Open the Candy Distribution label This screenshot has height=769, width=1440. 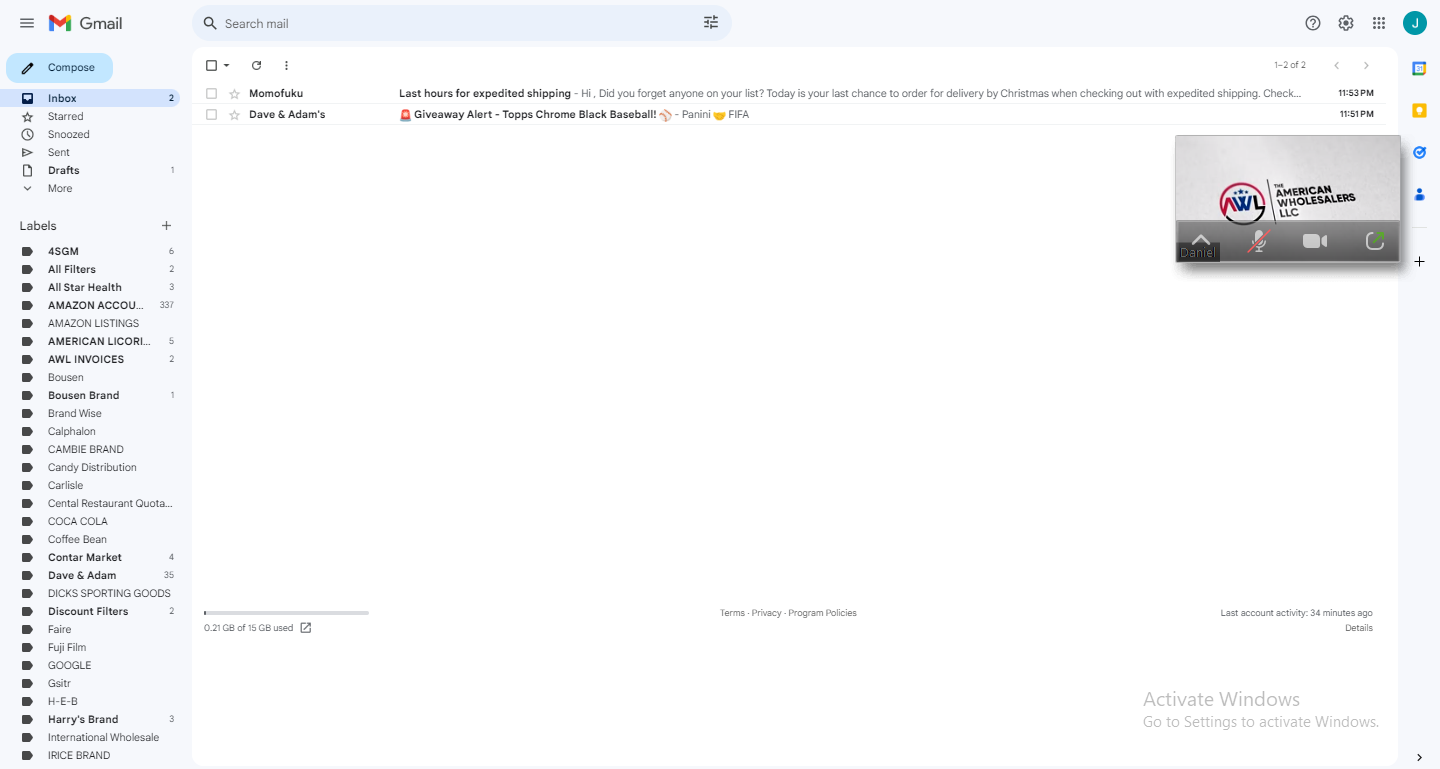click(x=90, y=467)
